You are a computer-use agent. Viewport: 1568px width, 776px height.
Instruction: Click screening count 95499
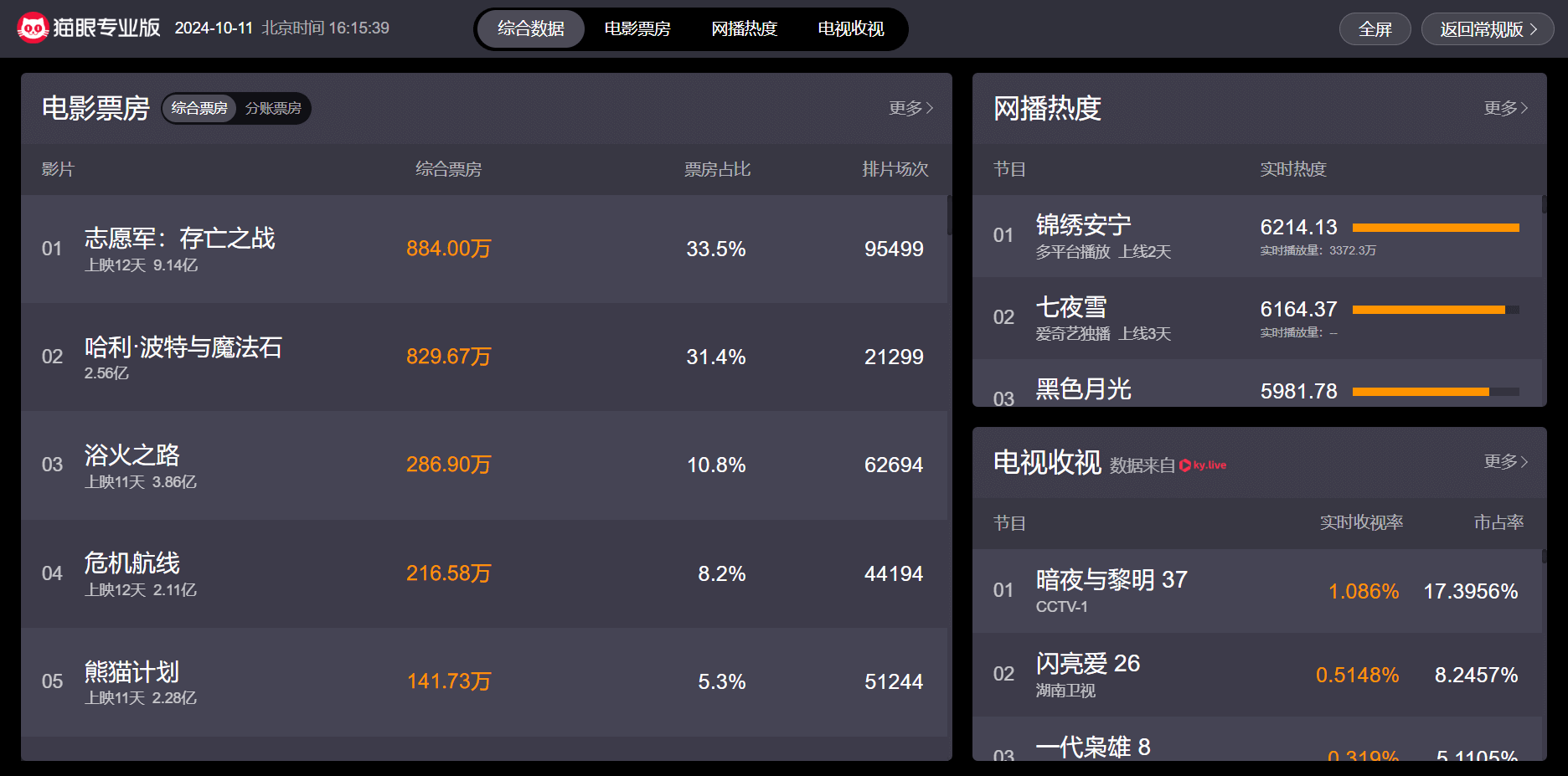pos(894,249)
